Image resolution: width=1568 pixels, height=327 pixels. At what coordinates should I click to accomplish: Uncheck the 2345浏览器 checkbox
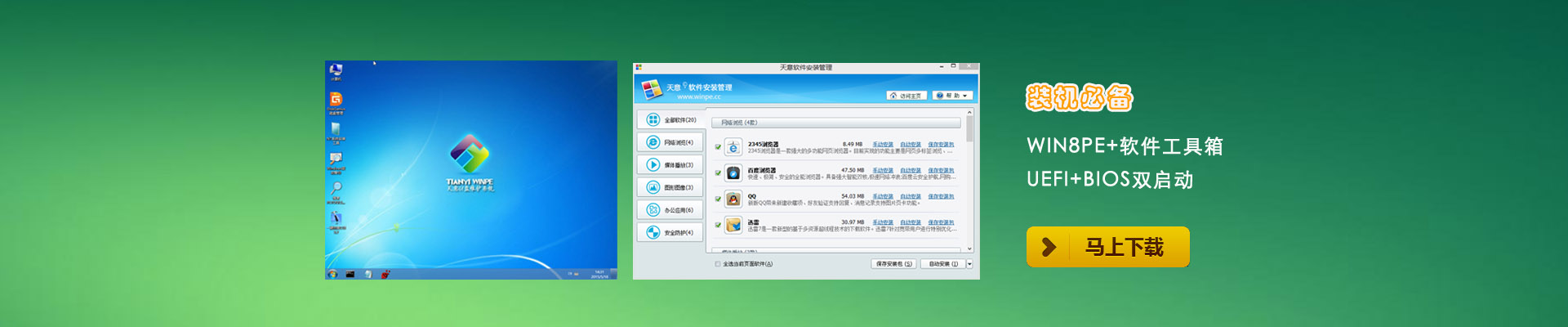coord(718,147)
